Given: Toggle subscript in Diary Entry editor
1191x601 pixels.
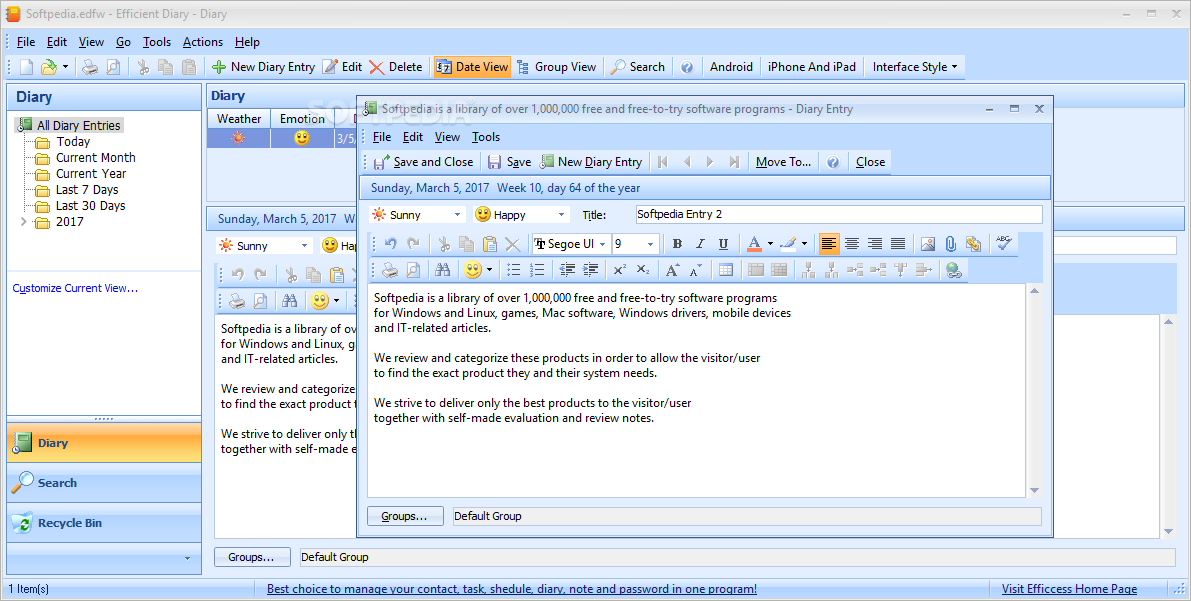Looking at the screenshot, I should point(643,270).
